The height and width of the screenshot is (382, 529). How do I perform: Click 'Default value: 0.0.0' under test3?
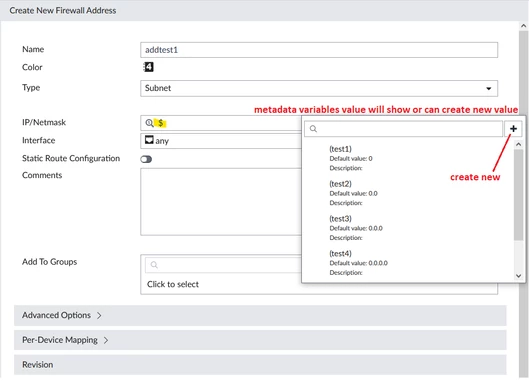click(356, 228)
